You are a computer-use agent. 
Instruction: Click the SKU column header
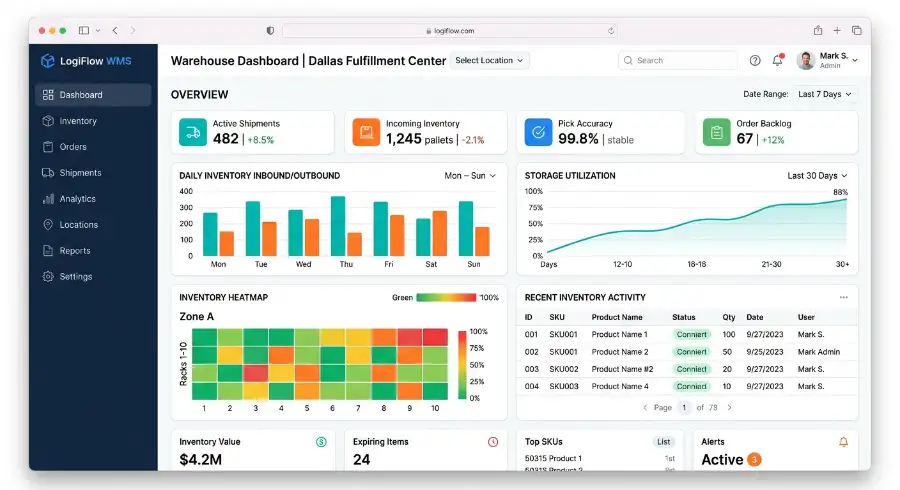(557, 317)
